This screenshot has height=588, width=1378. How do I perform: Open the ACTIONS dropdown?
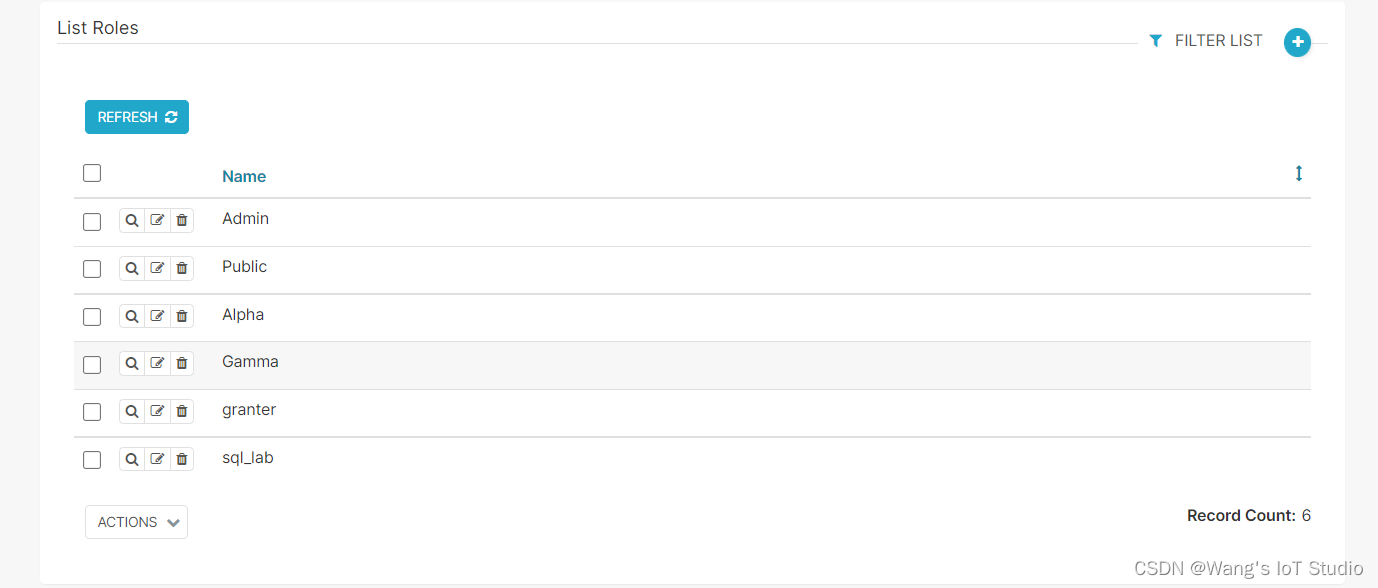pyautogui.click(x=136, y=521)
